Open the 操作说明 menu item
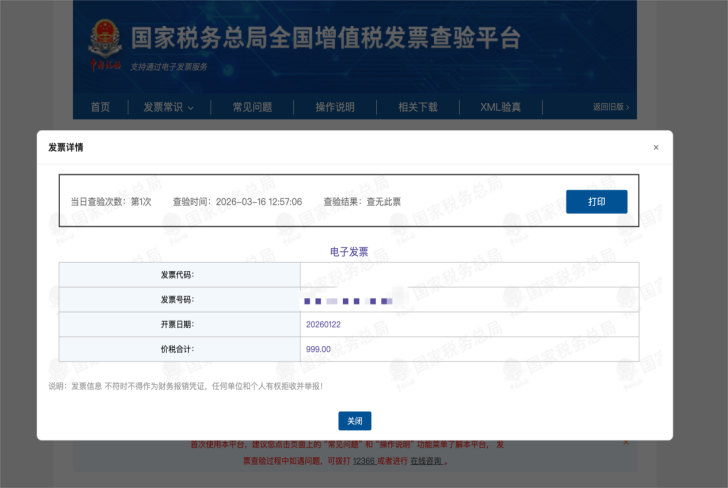 click(x=335, y=107)
